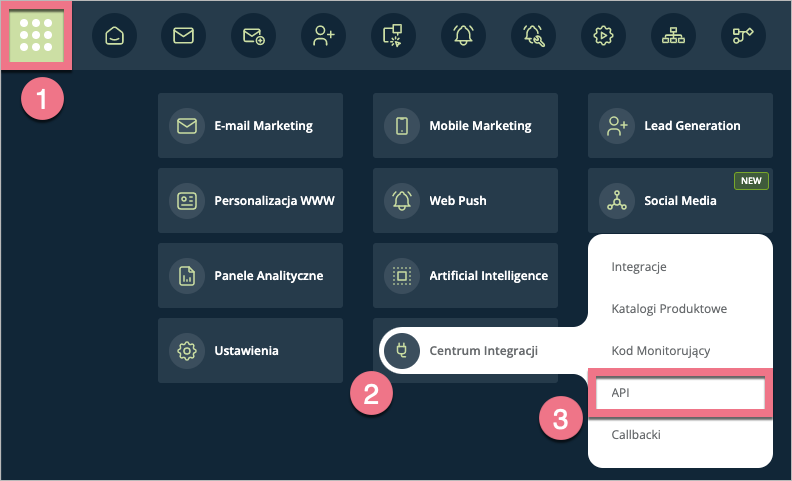Expand the Social Media tile
Viewport: 792px width, 481px height.
point(680,201)
